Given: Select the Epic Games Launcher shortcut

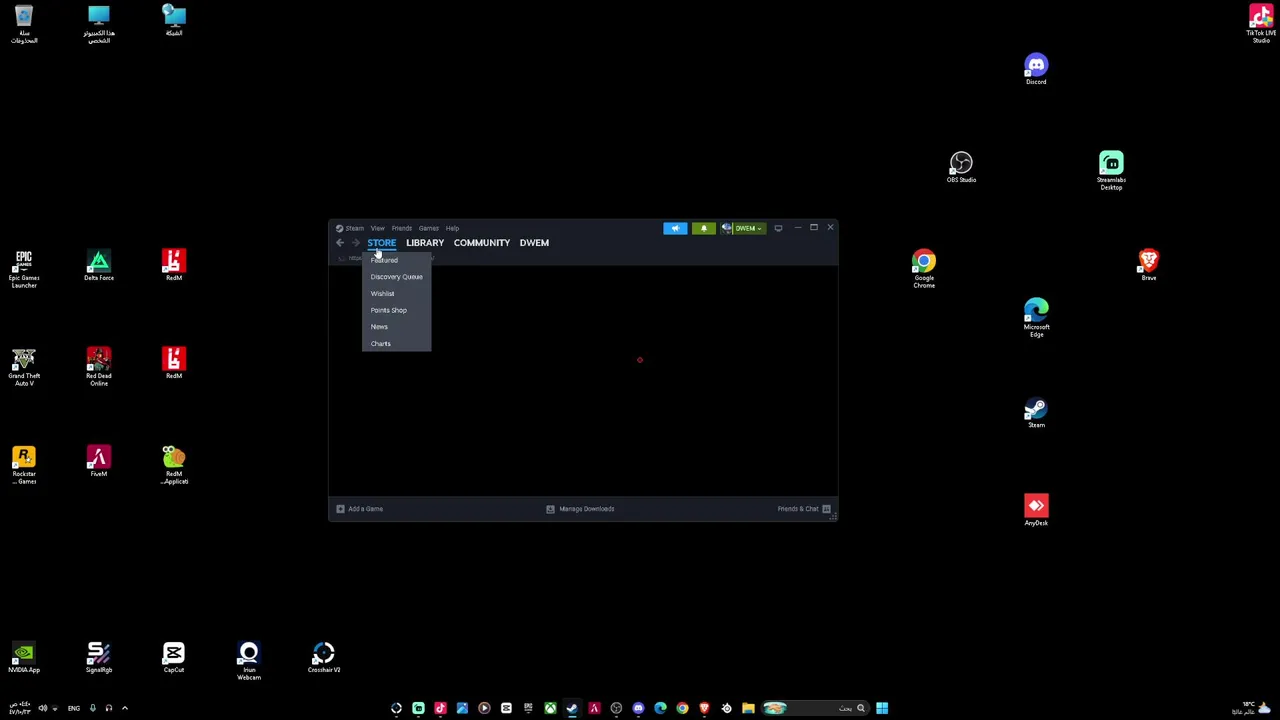Looking at the screenshot, I should click(24, 269).
